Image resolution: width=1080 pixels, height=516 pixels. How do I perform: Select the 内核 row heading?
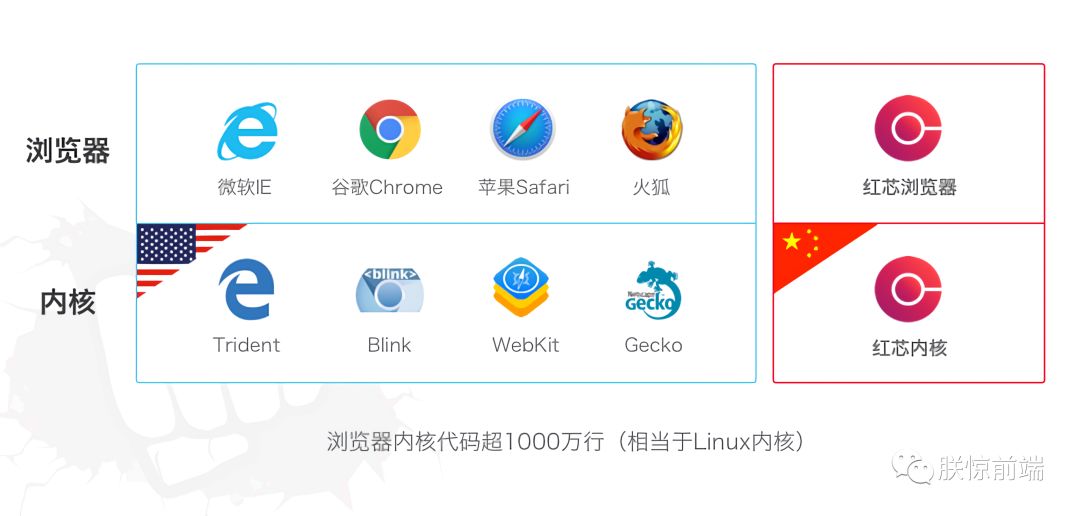tap(68, 302)
